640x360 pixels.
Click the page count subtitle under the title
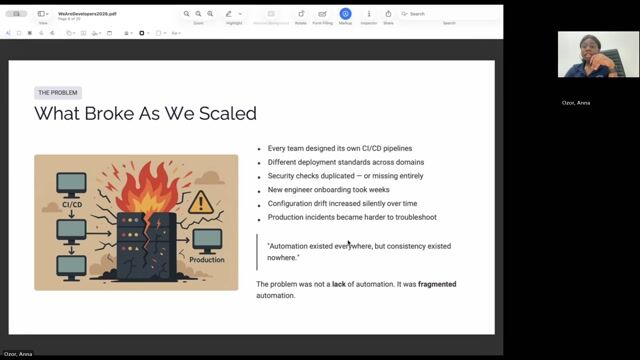point(69,19)
